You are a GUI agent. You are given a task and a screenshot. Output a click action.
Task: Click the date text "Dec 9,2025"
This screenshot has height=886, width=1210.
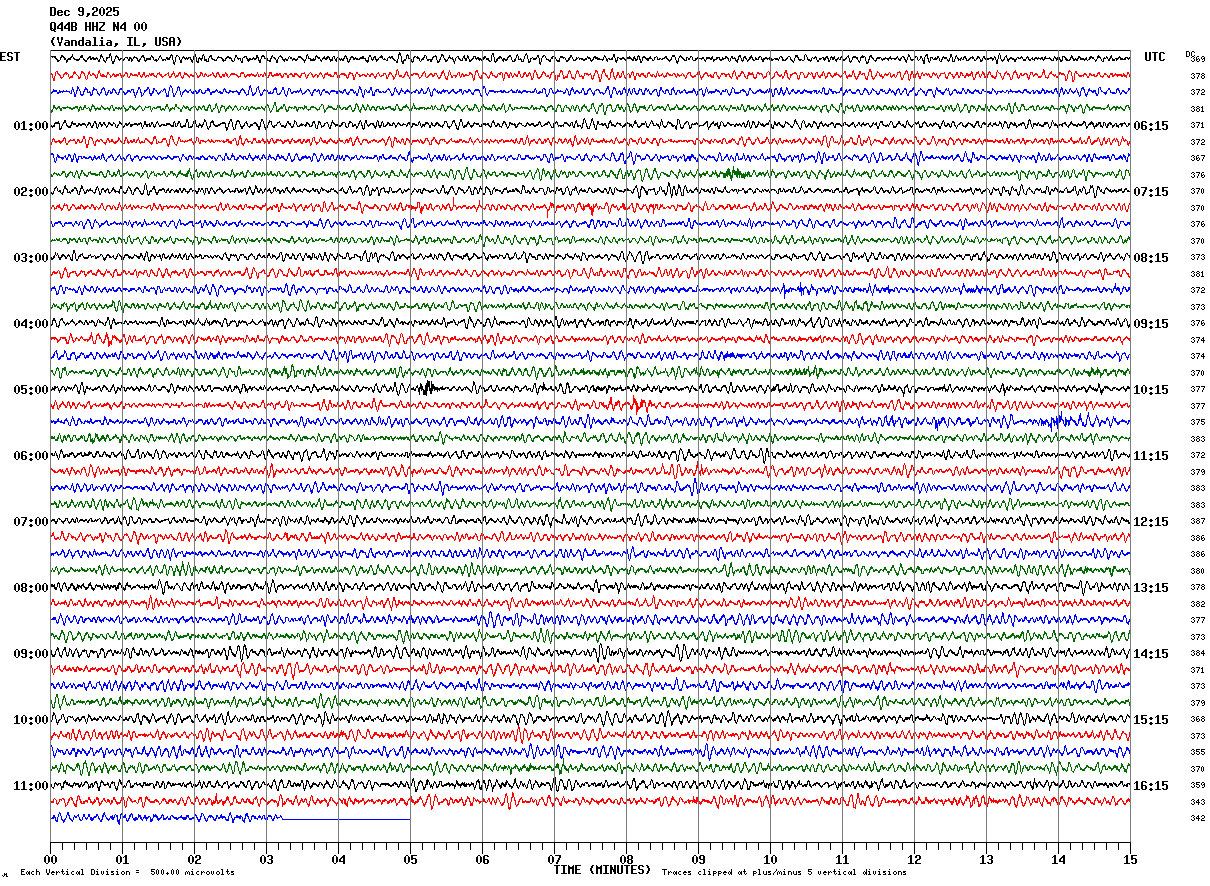point(84,12)
